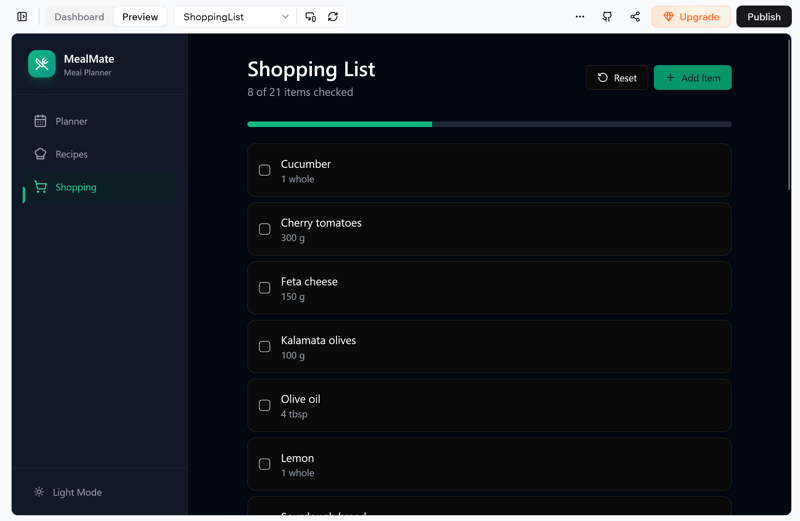Click the Light Mode sun icon

click(x=39, y=492)
